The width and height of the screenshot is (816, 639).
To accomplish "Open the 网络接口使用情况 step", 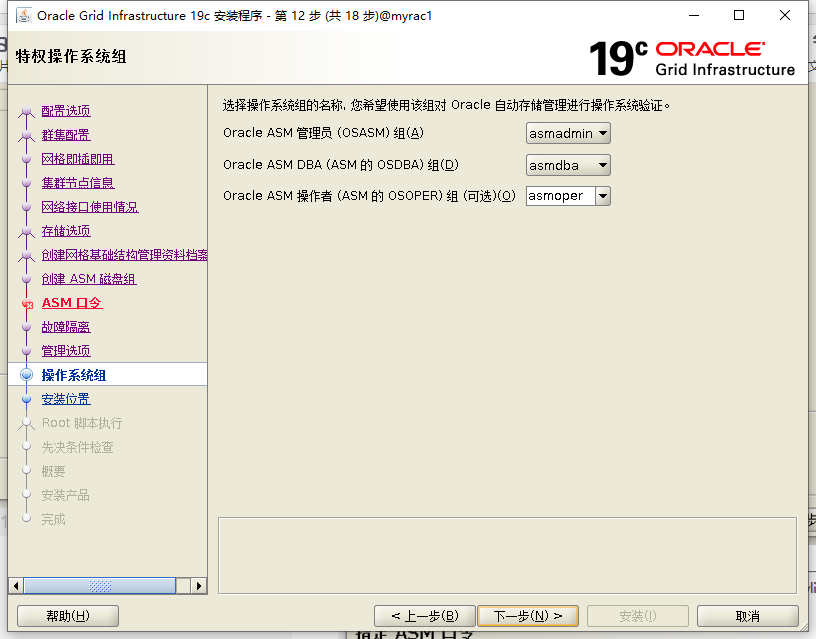I will [90, 207].
